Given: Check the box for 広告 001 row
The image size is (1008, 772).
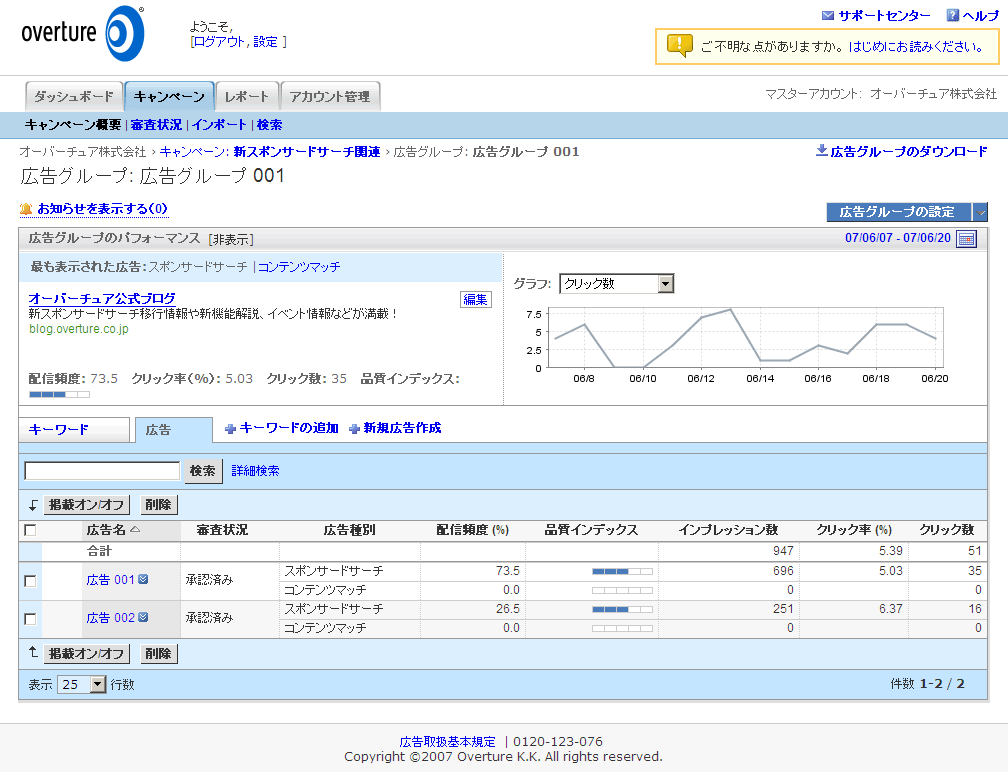Looking at the screenshot, I should (30, 581).
